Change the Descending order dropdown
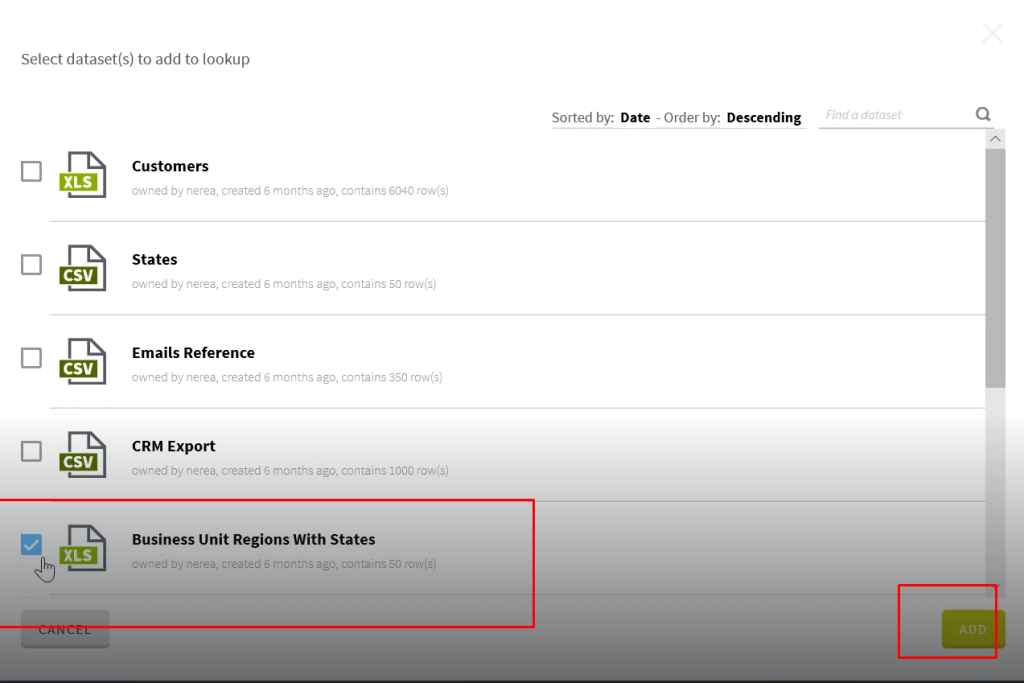The image size is (1024, 683). click(763, 118)
